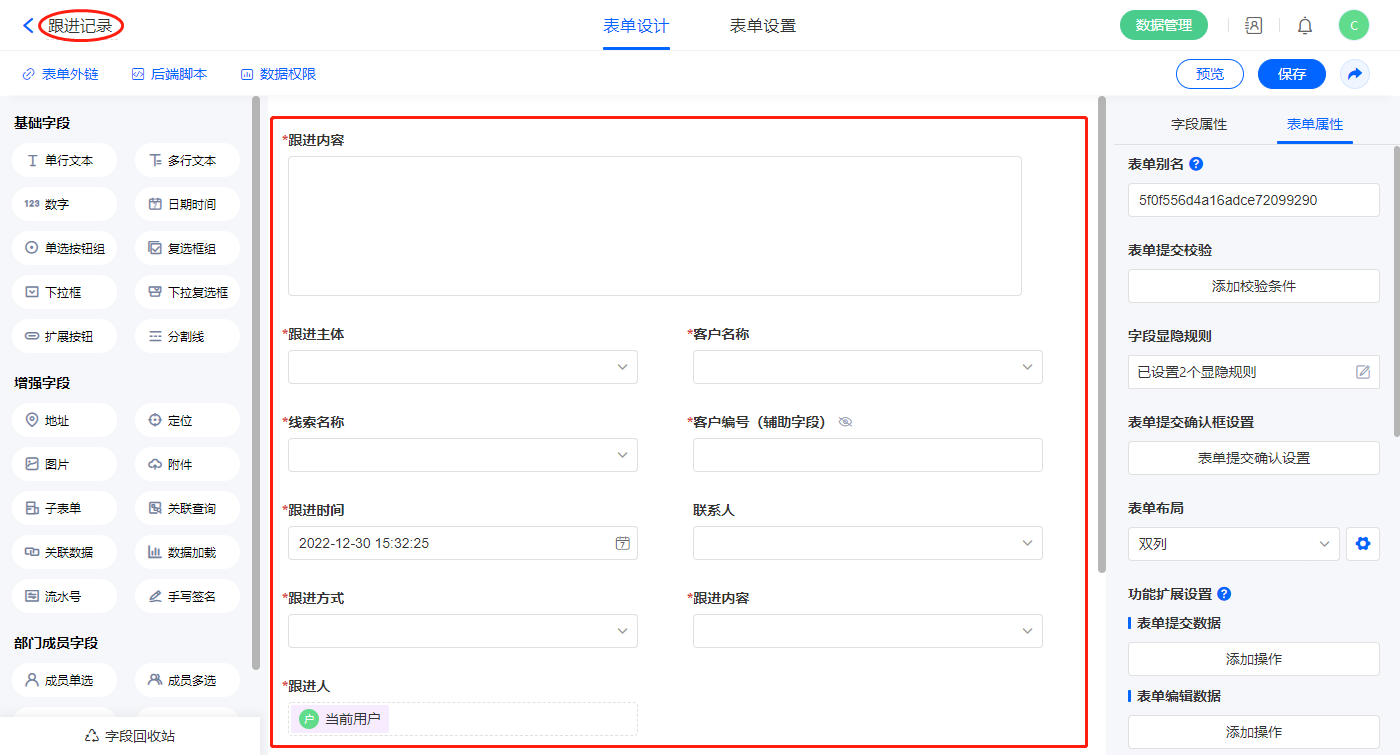1400x755 pixels.
Task: Click the 表单别名 input field
Action: point(1253,200)
